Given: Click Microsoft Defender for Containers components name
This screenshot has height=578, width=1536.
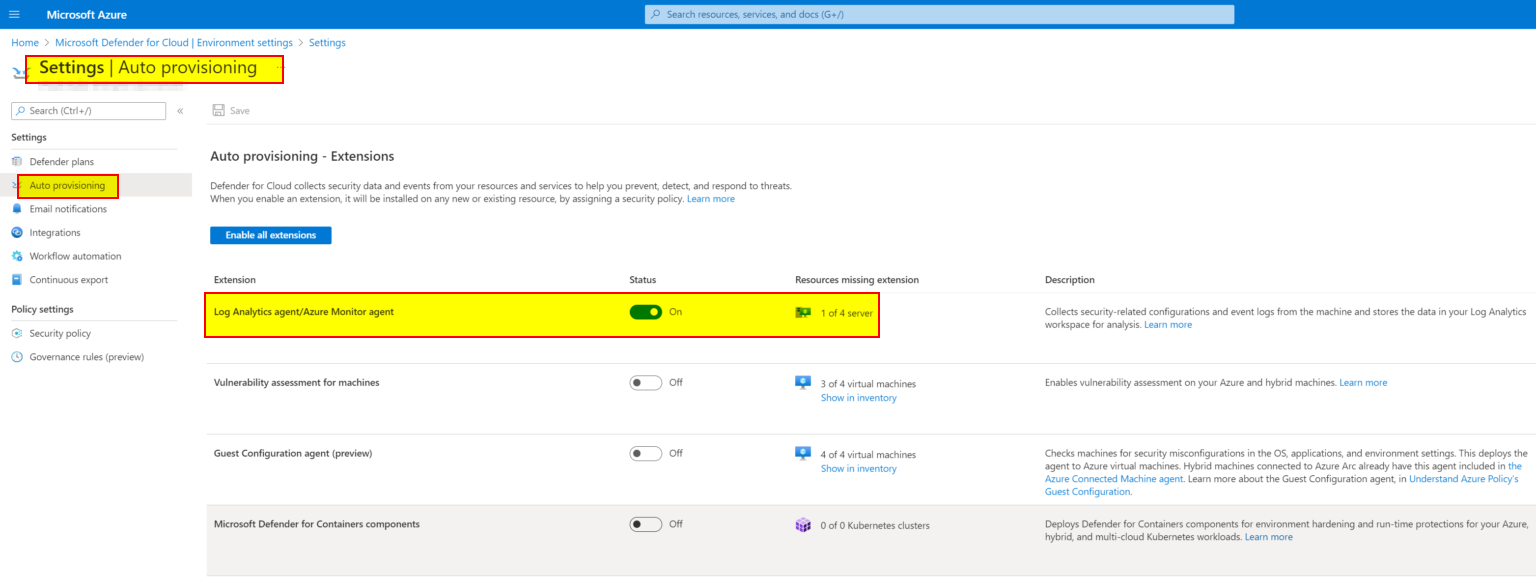Looking at the screenshot, I should [317, 524].
